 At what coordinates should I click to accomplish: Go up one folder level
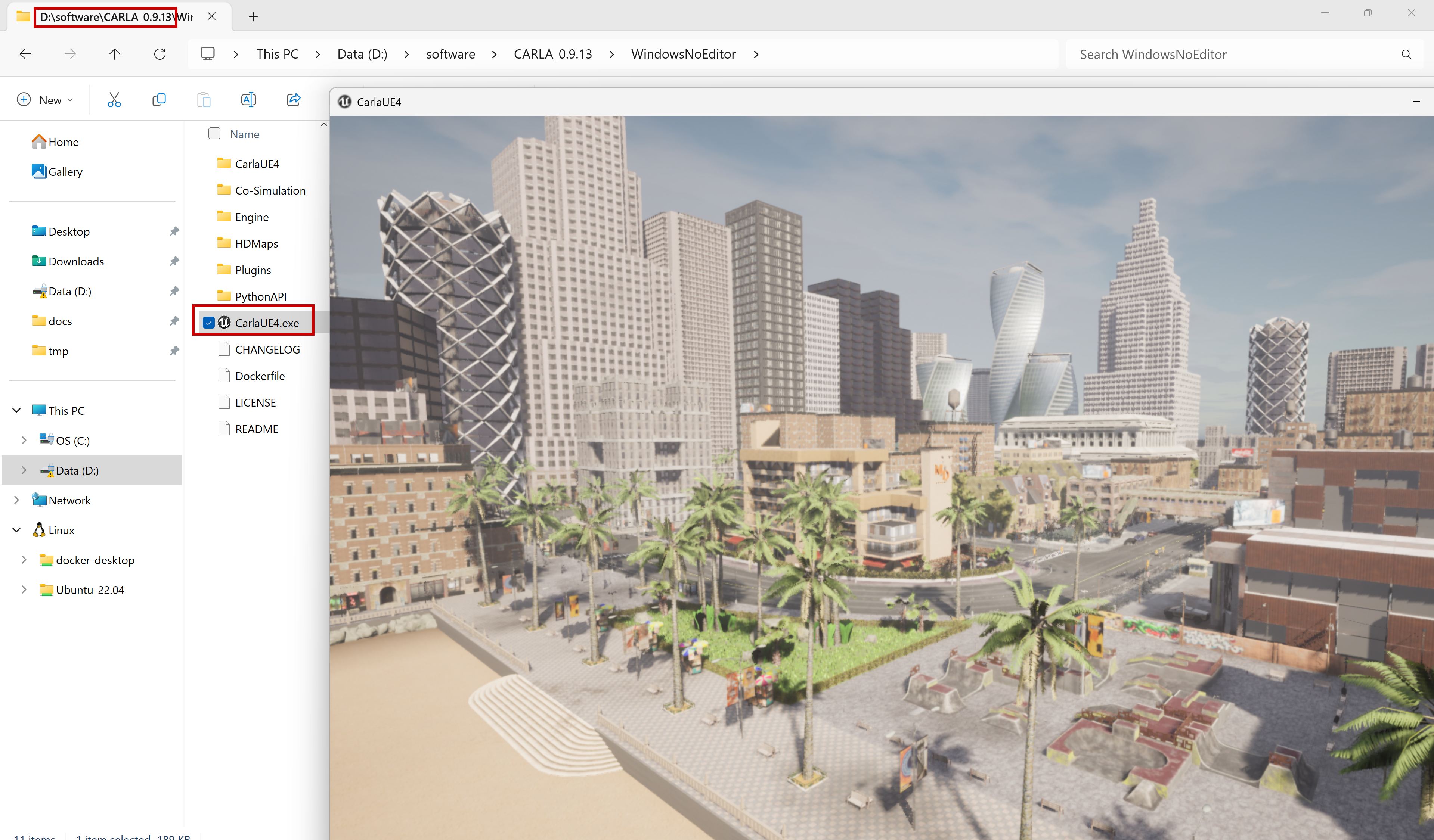coord(114,54)
